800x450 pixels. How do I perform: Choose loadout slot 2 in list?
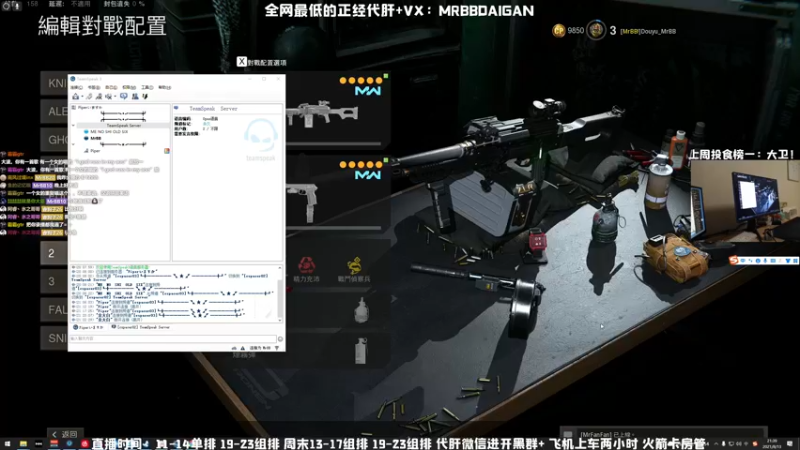54,253
